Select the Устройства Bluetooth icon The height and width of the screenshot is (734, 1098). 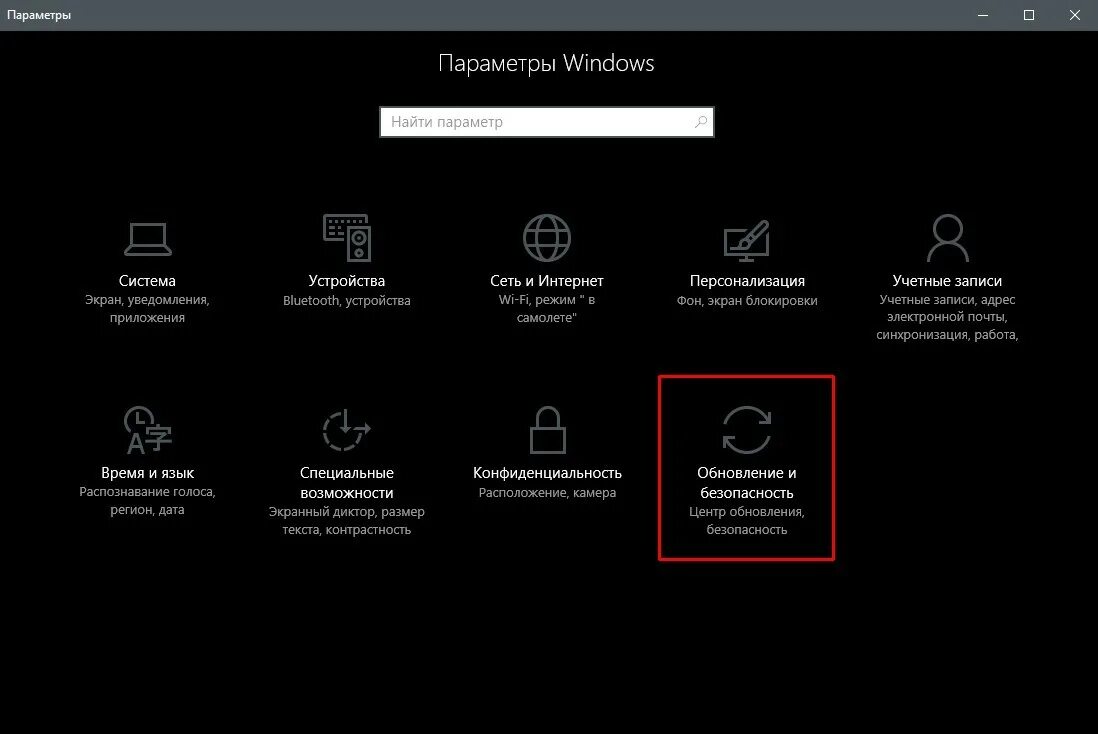[347, 238]
